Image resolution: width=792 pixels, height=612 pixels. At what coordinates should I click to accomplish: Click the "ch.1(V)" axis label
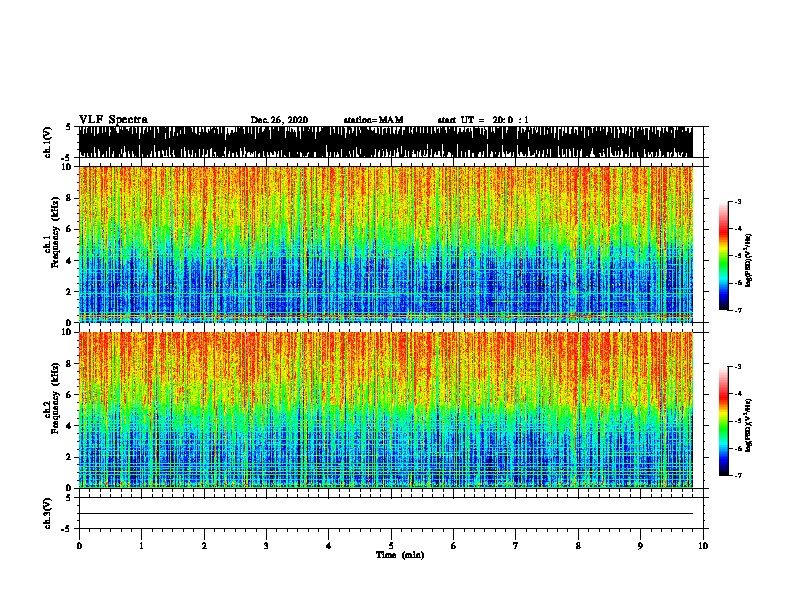coord(48,142)
